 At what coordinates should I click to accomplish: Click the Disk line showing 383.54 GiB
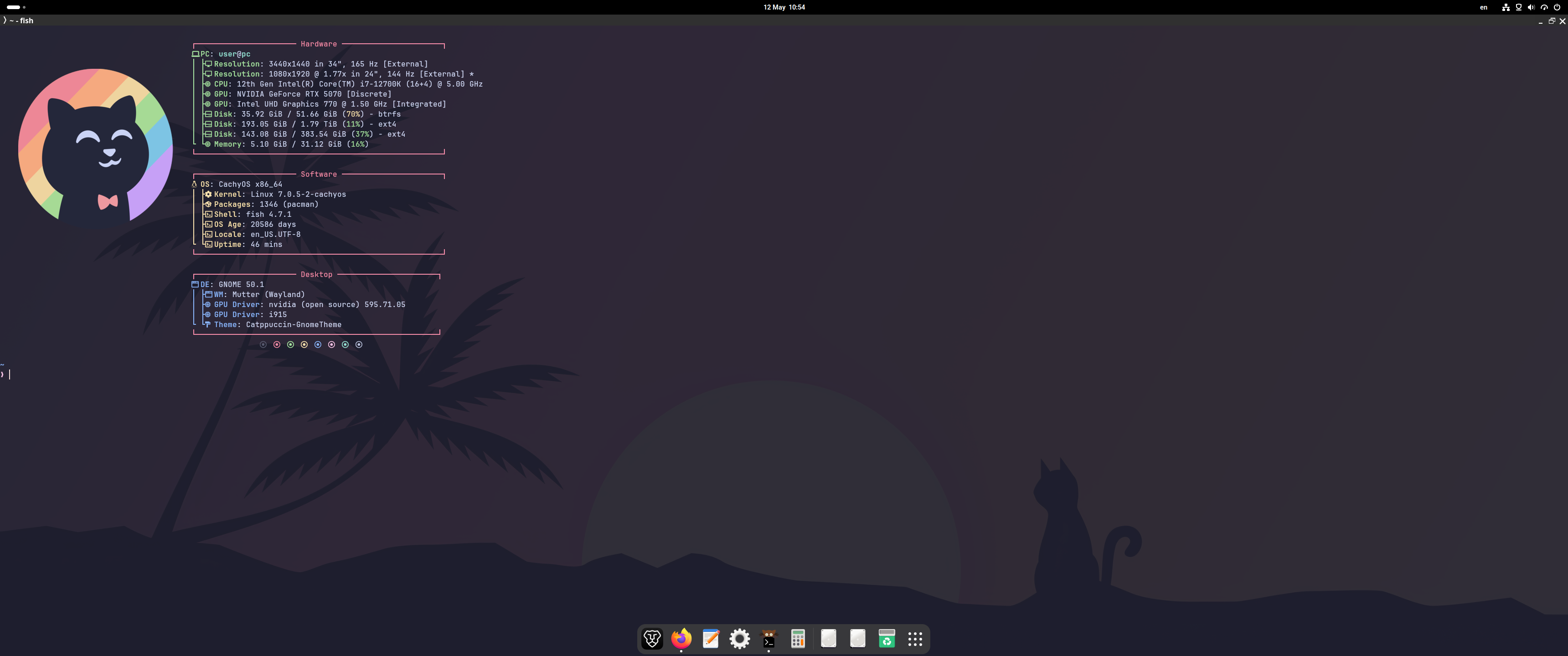tap(304, 134)
